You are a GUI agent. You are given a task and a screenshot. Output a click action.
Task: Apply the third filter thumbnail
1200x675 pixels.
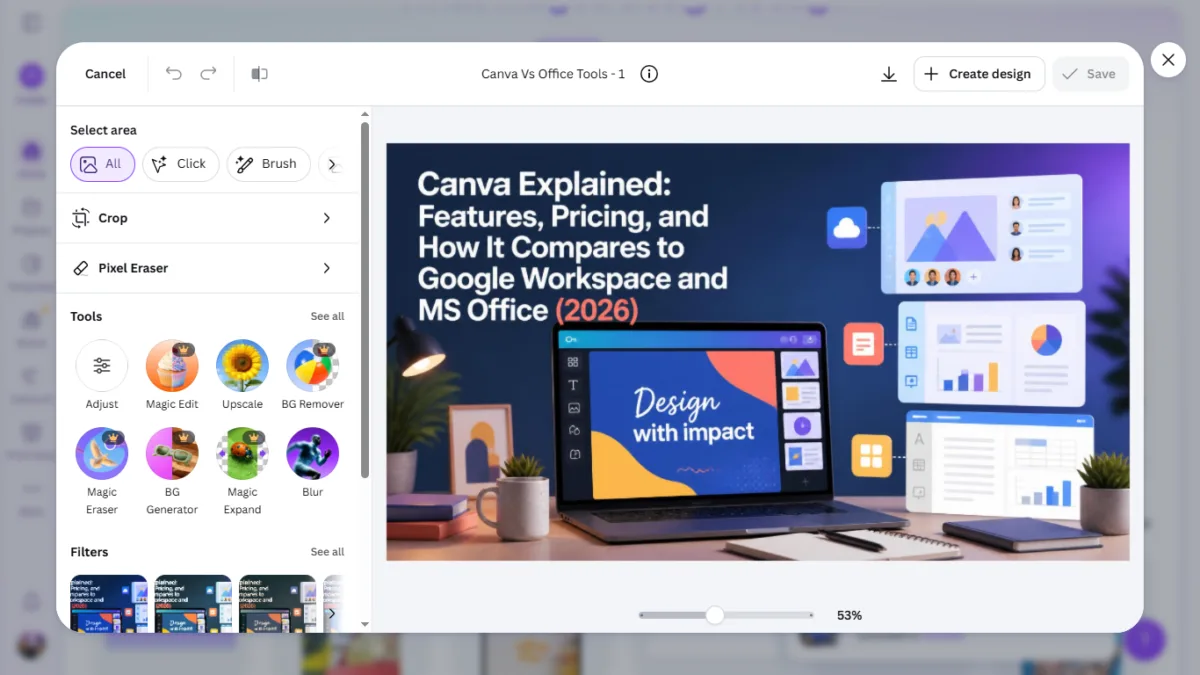[277, 603]
